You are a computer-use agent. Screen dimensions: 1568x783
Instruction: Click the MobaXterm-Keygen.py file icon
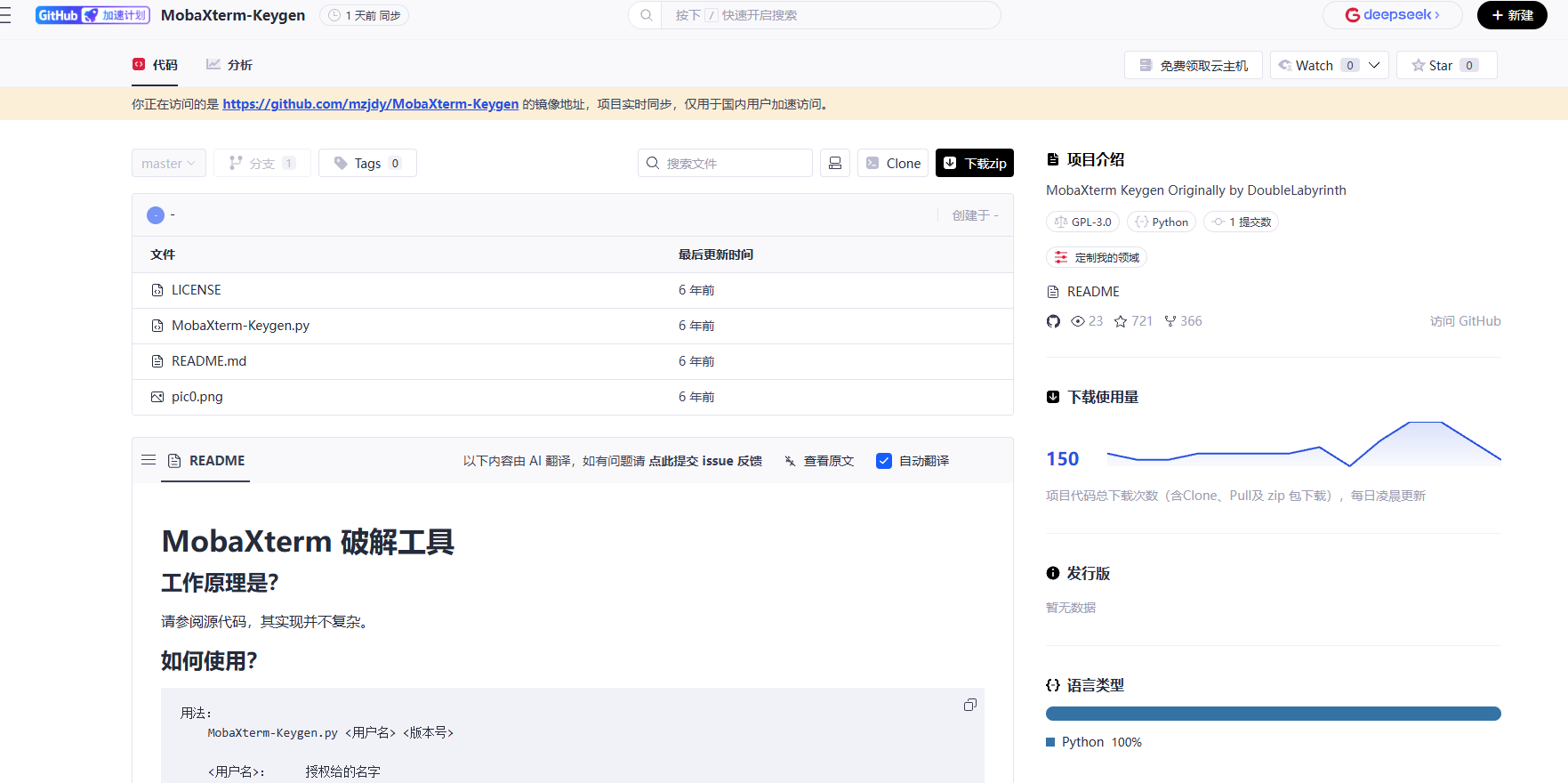pyautogui.click(x=157, y=326)
